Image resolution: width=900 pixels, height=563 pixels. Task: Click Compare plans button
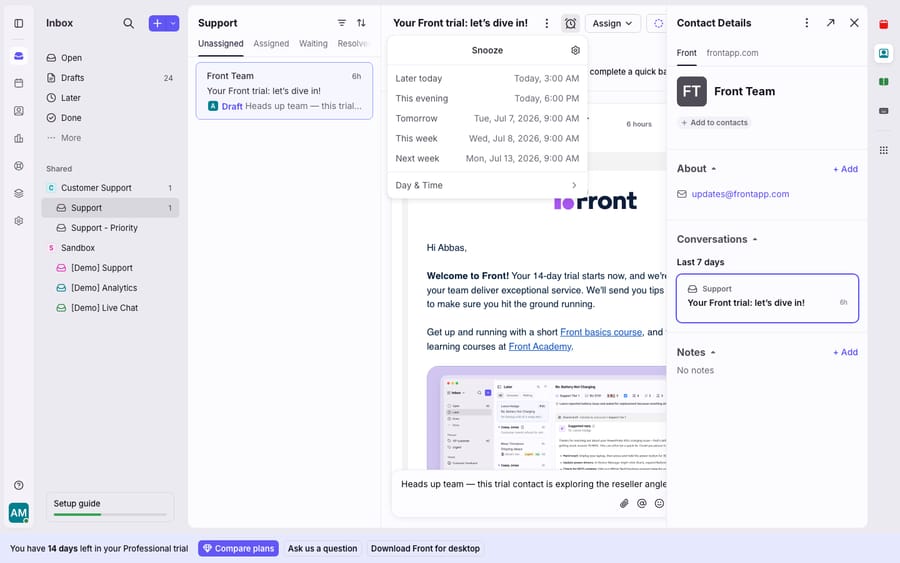pyautogui.click(x=238, y=549)
